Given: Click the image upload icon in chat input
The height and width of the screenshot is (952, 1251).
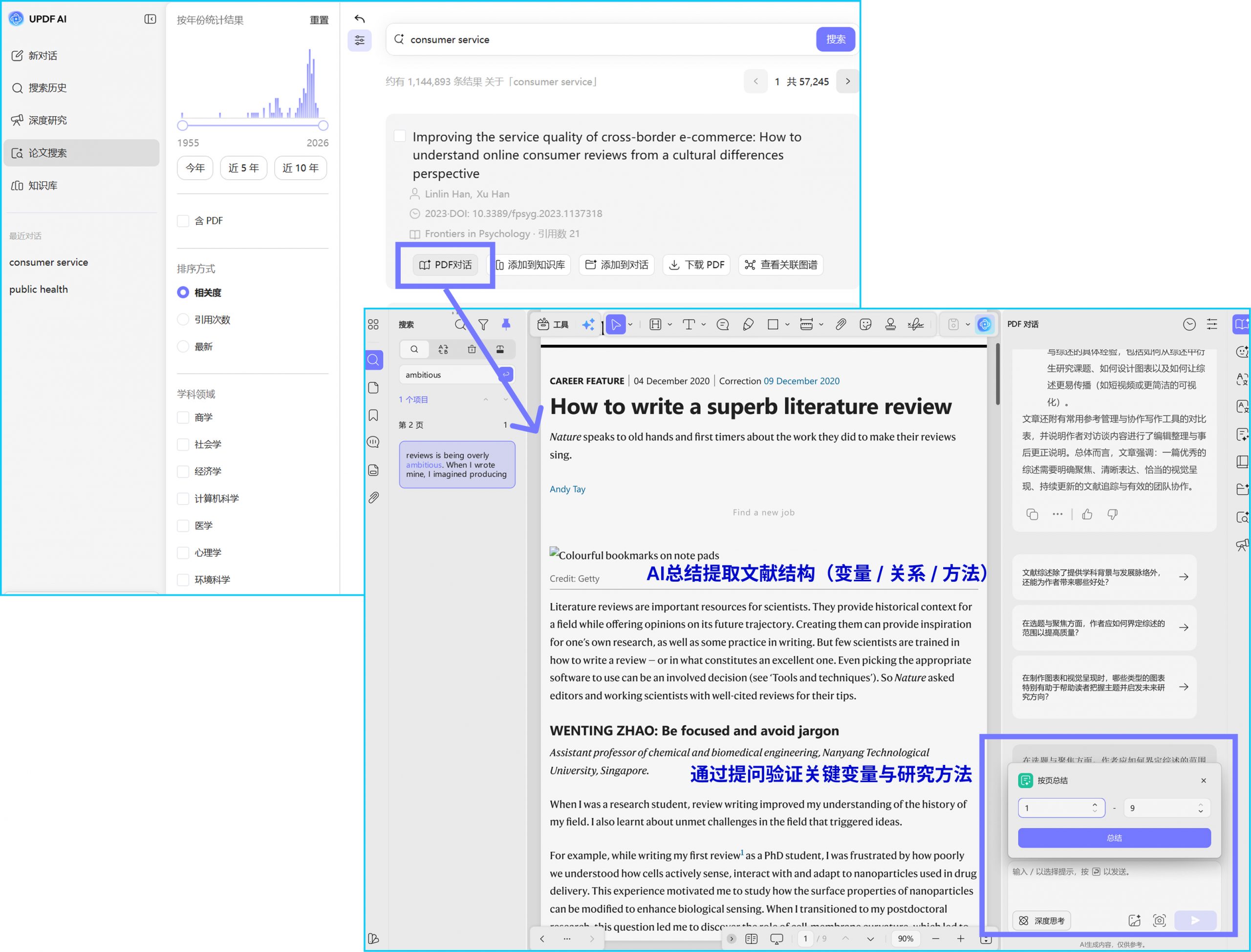Looking at the screenshot, I should point(1134,921).
